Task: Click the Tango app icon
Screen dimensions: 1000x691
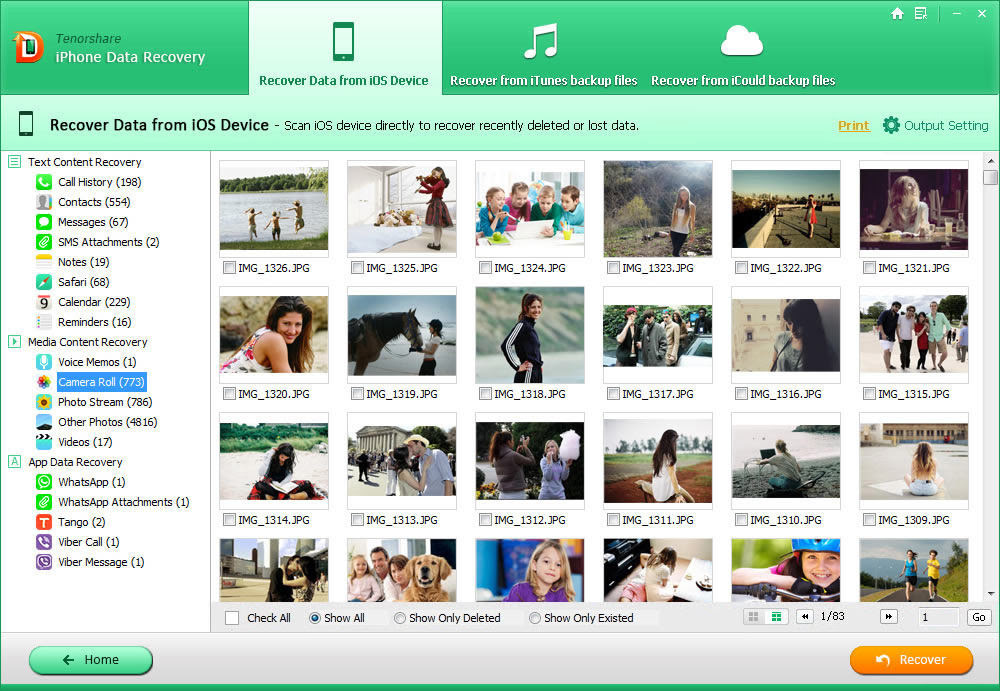Action: tap(44, 522)
